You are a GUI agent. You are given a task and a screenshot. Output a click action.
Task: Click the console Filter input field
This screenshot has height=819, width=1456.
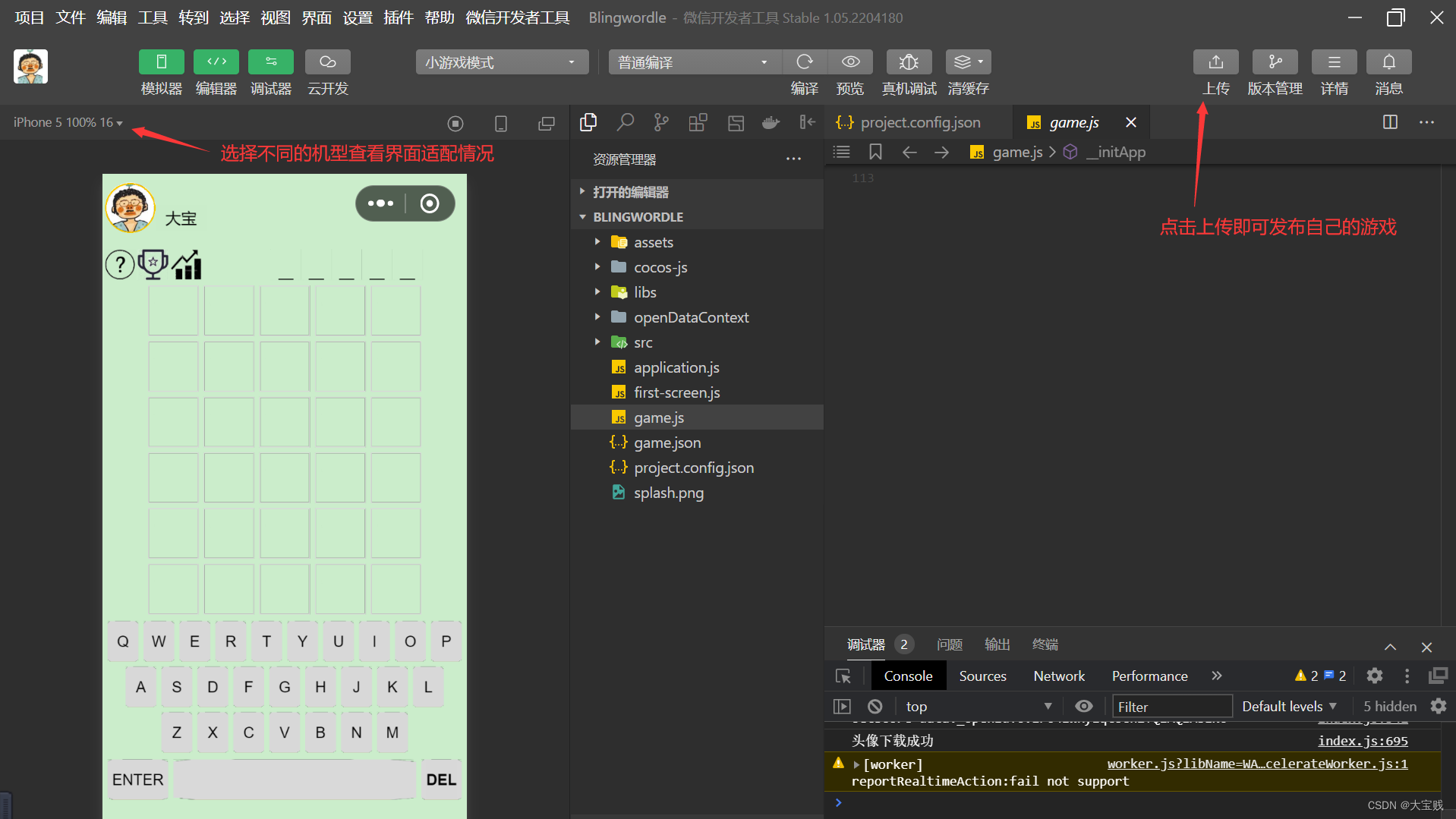[1171, 706]
